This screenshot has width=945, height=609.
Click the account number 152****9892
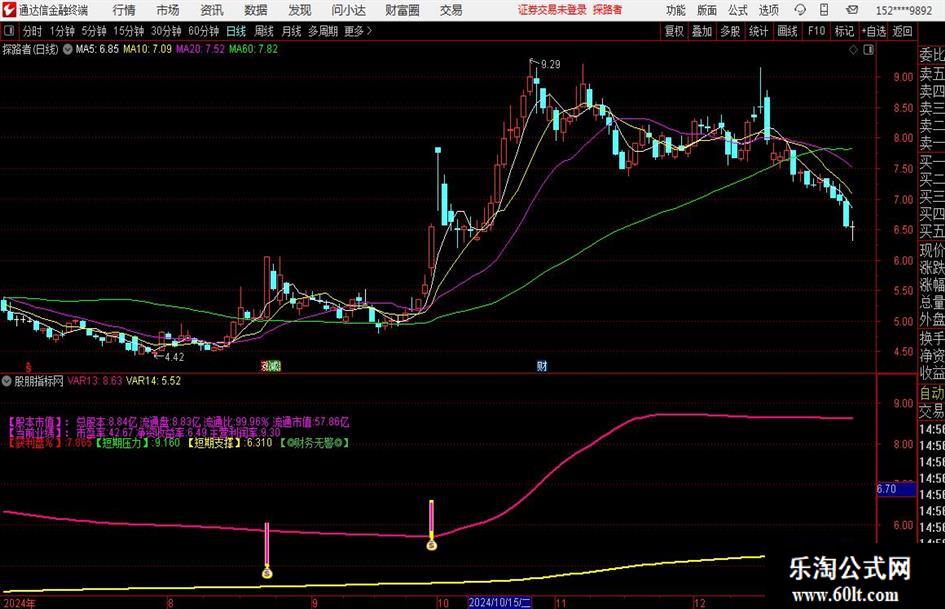point(903,10)
